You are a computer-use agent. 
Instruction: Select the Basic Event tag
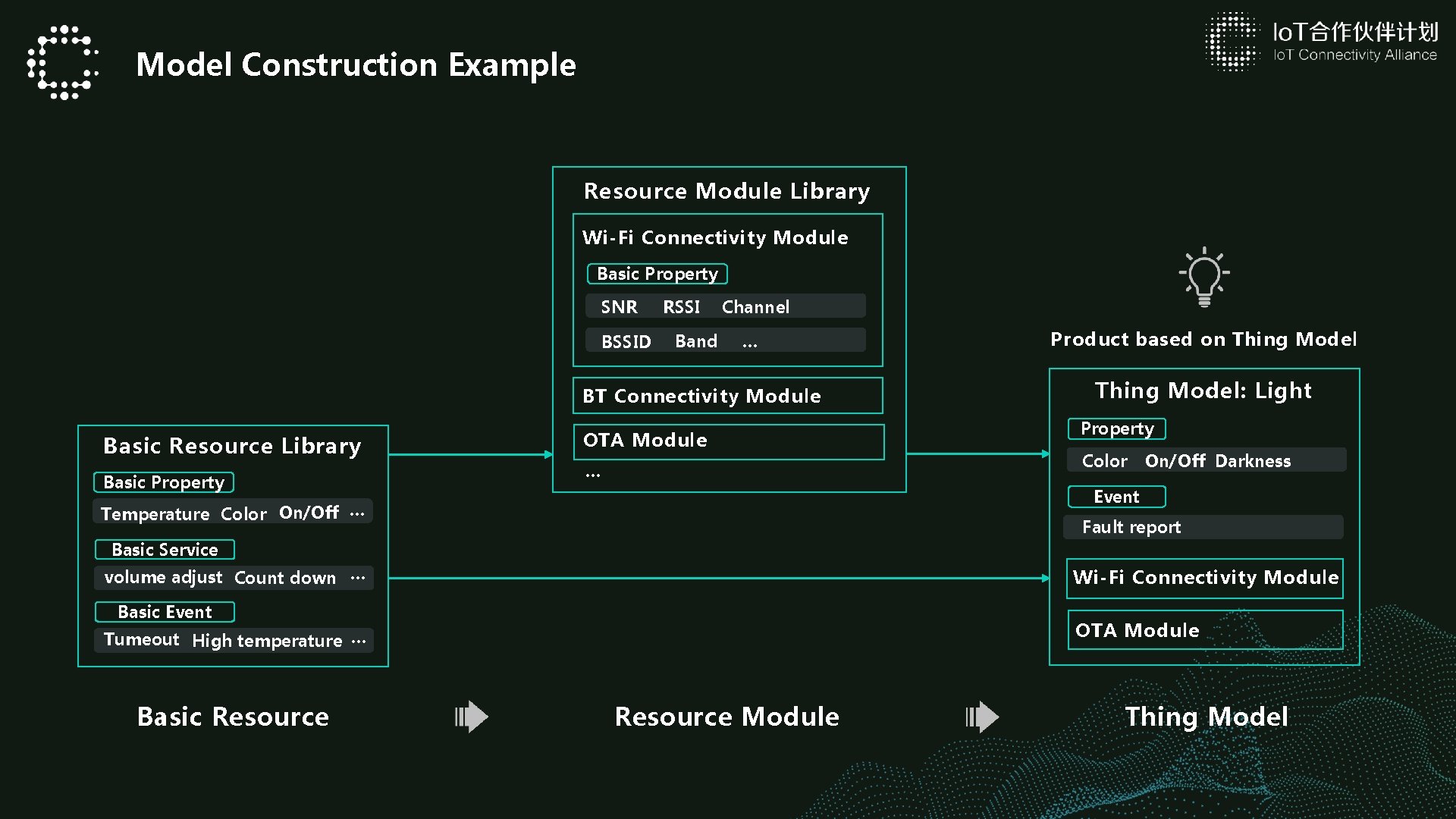point(165,612)
